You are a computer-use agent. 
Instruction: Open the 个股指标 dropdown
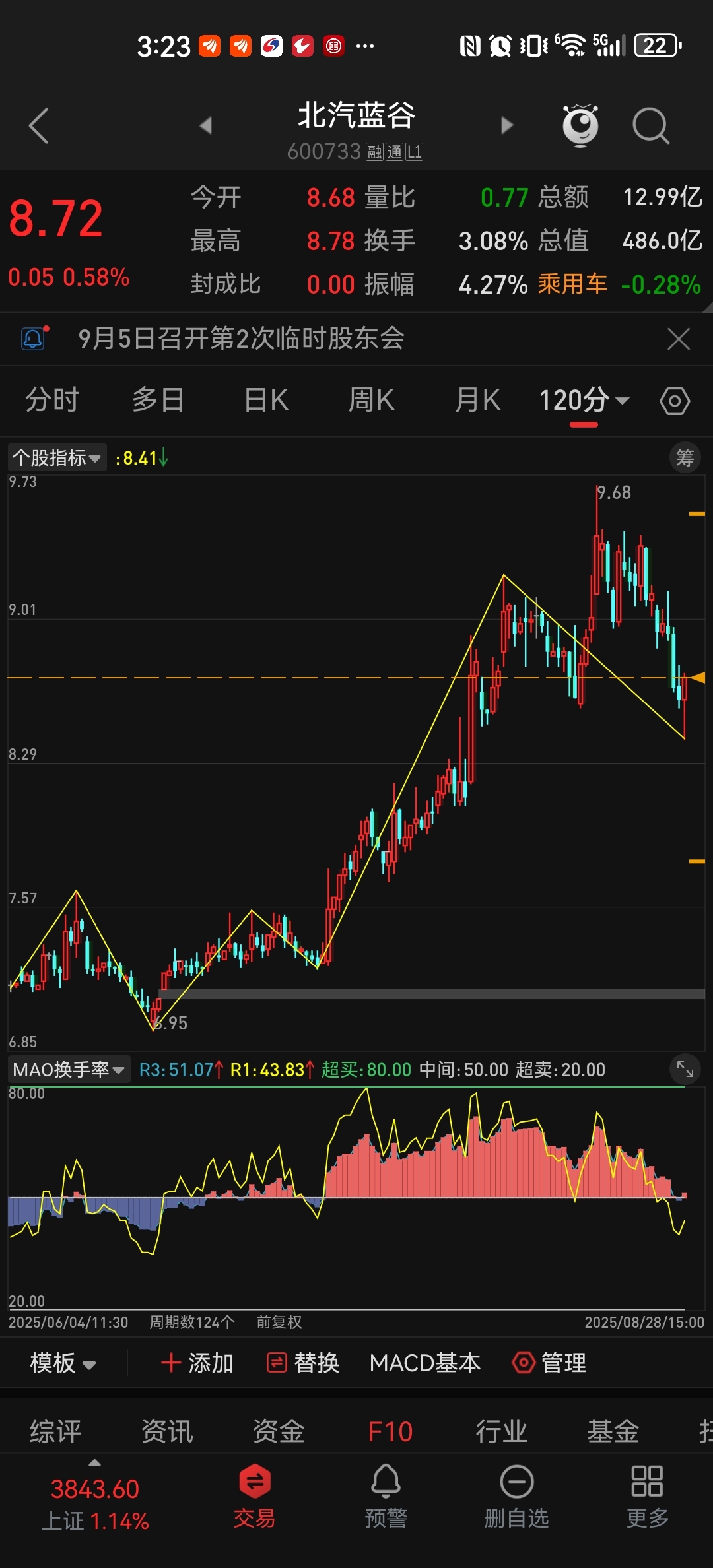[57, 457]
